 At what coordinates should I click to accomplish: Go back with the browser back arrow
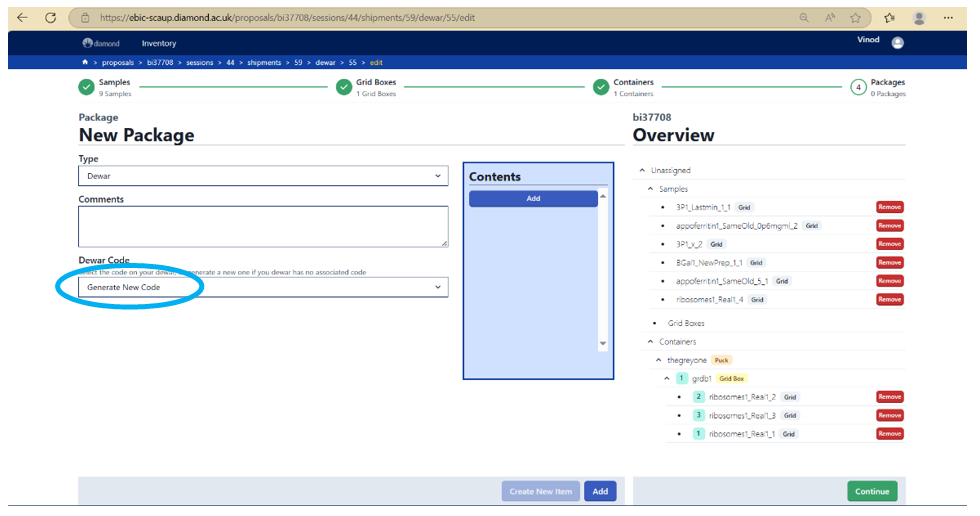tap(22, 17)
